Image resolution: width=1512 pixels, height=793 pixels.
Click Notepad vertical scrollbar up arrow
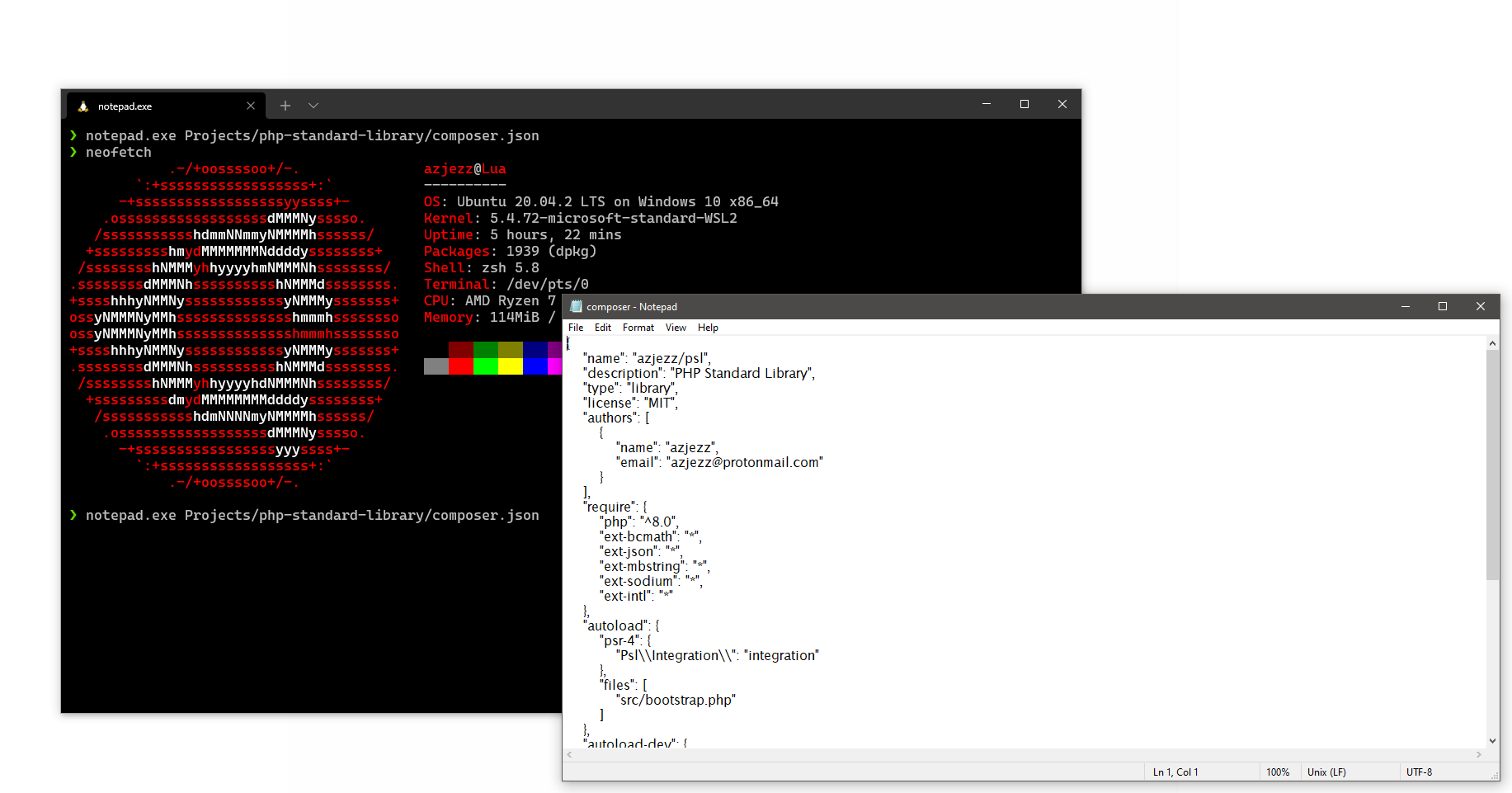pos(1492,343)
